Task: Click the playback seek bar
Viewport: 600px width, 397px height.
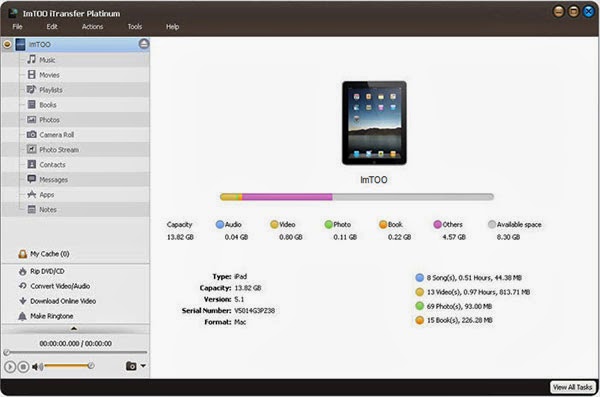Action: coord(75,352)
